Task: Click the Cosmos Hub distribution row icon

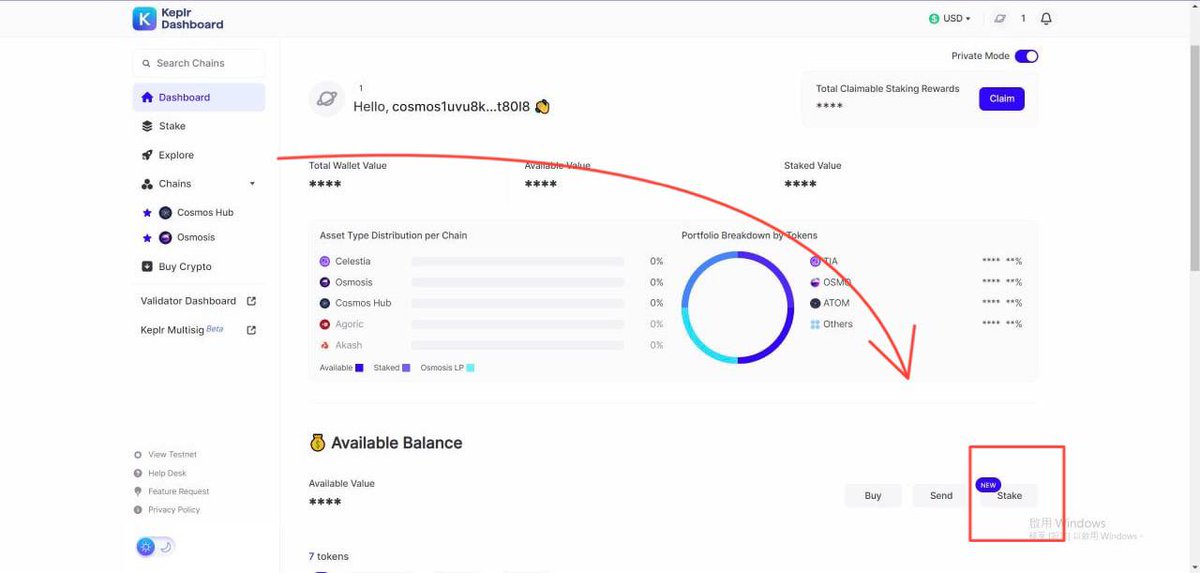Action: tap(325, 303)
